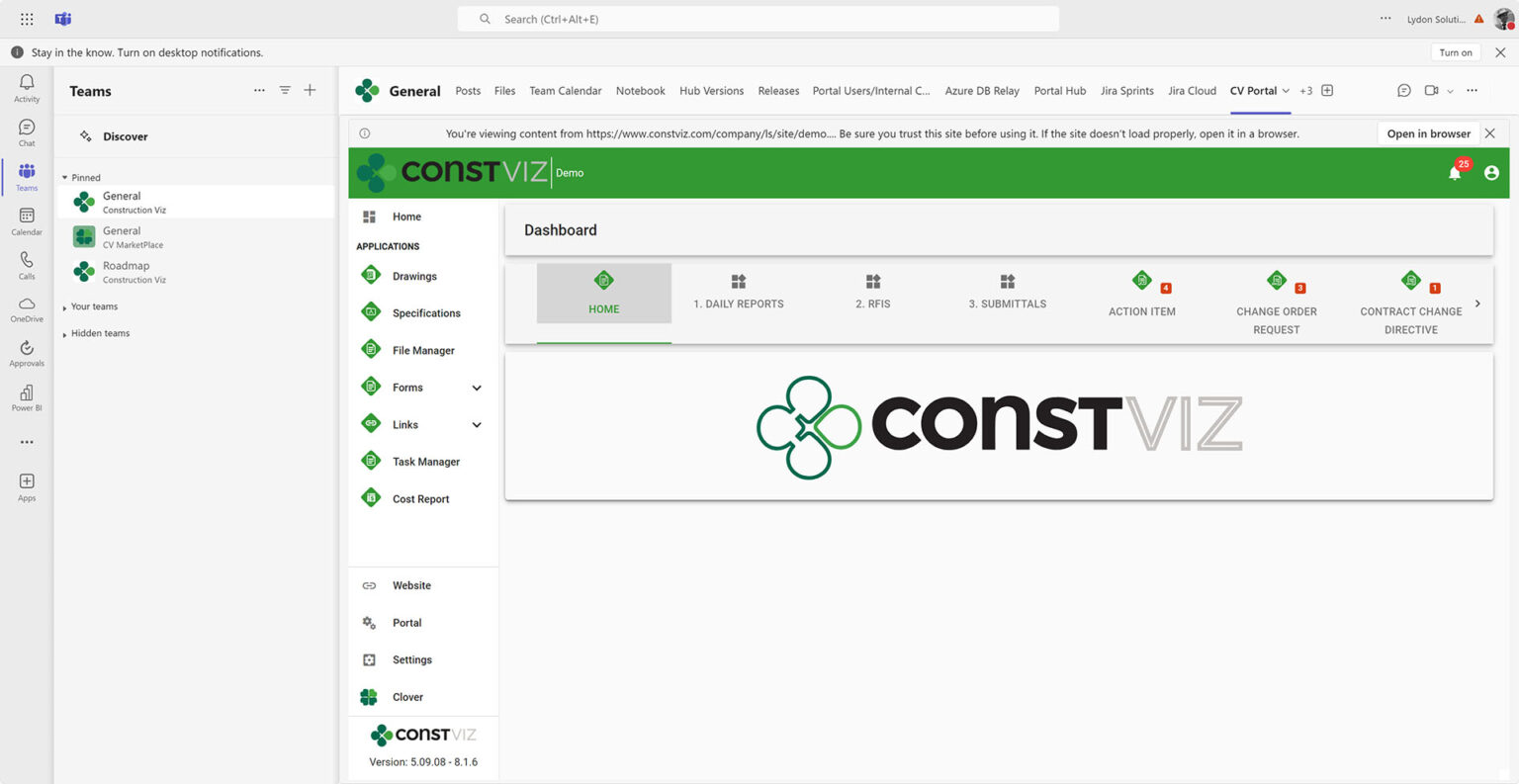The height and width of the screenshot is (784, 1519).
Task: Open the Power BI app in sidebar
Action: [x=27, y=395]
